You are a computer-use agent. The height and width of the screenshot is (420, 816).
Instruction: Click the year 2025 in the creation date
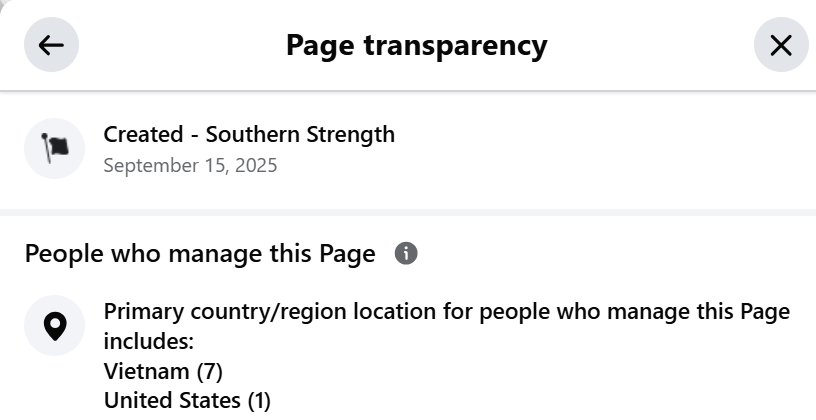[255, 165]
